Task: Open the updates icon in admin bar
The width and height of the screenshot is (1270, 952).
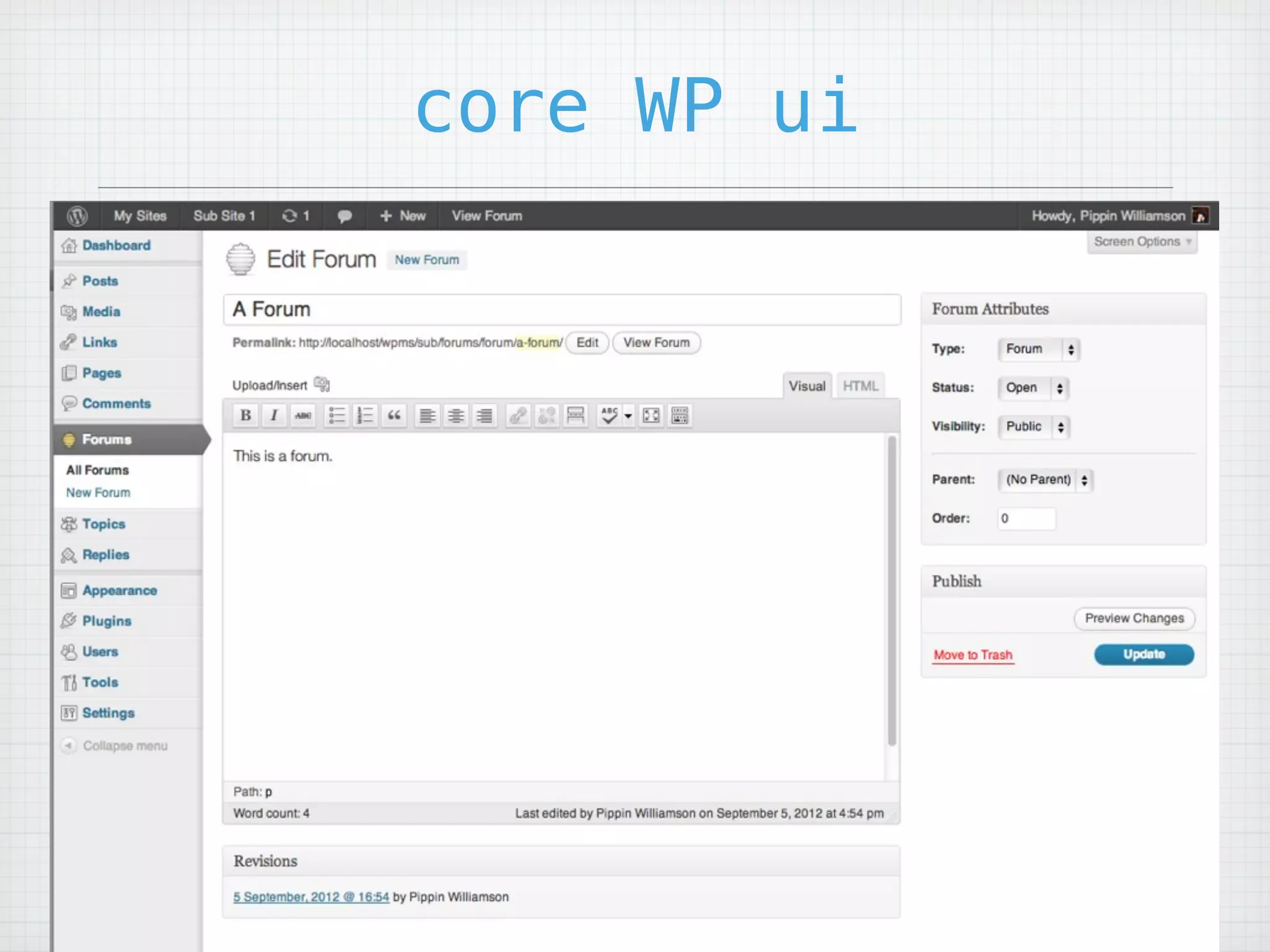Action: 295,216
